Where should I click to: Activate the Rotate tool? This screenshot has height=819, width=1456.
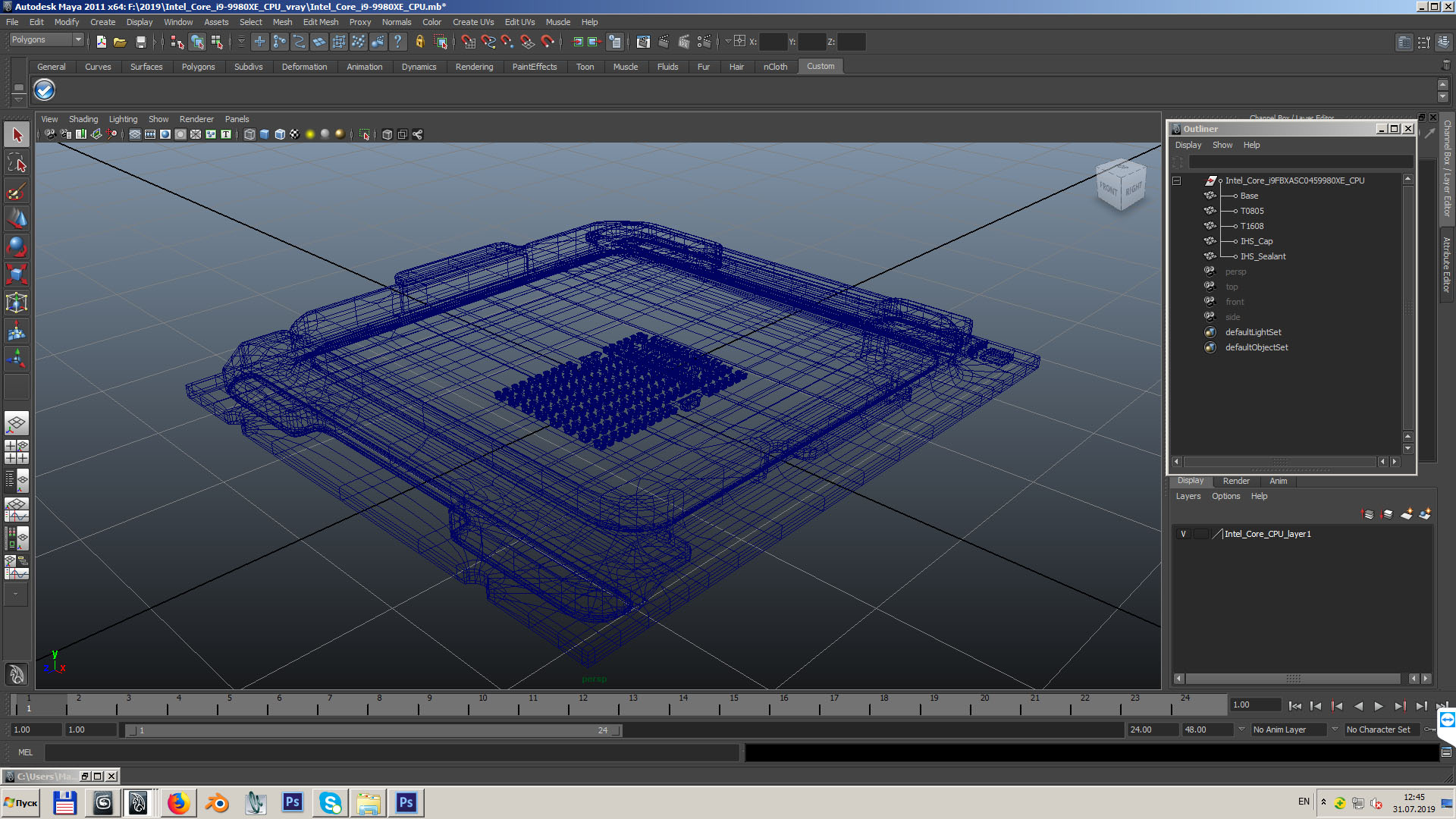(17, 246)
